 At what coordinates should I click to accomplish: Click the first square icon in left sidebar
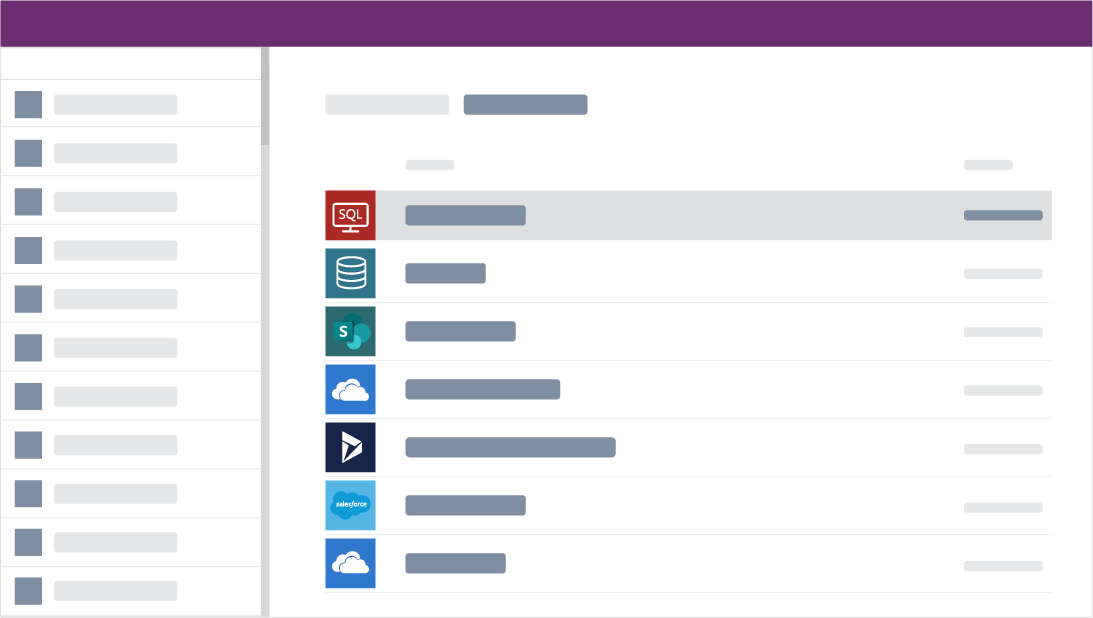(x=29, y=104)
